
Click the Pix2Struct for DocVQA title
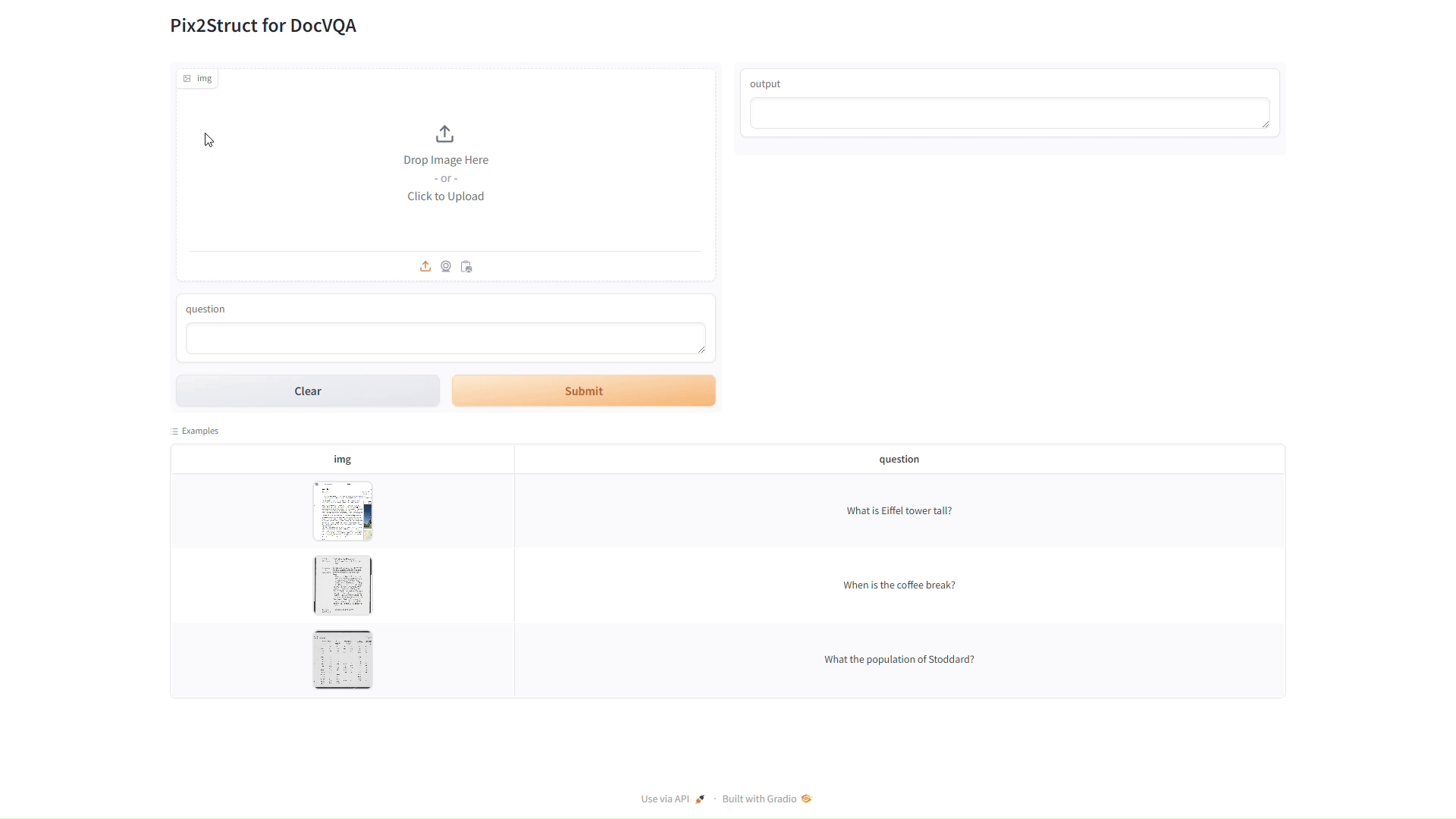click(263, 25)
